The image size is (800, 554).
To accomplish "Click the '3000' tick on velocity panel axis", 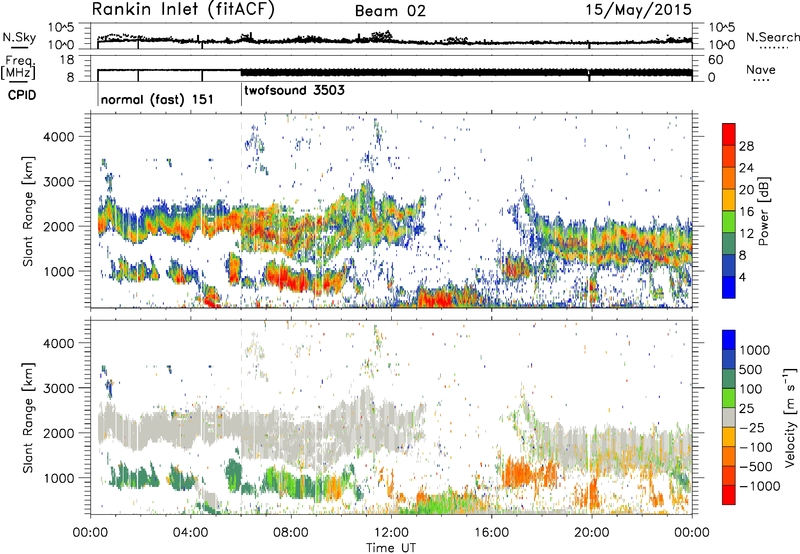I will click(58, 388).
